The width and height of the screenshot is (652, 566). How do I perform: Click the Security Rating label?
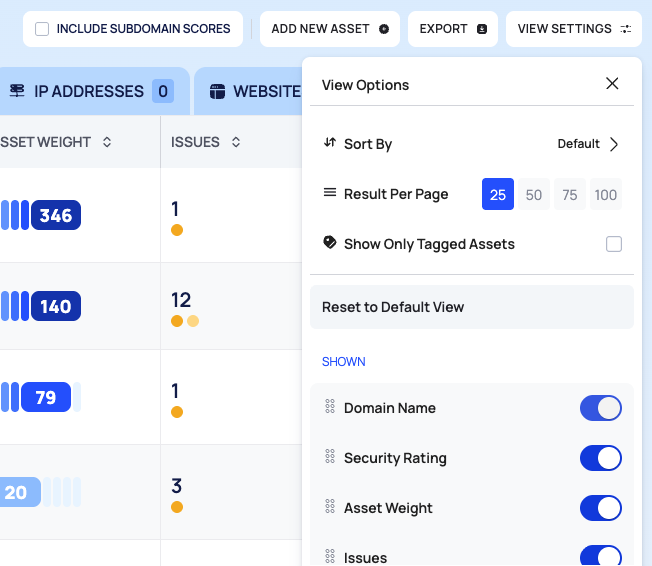(395, 458)
